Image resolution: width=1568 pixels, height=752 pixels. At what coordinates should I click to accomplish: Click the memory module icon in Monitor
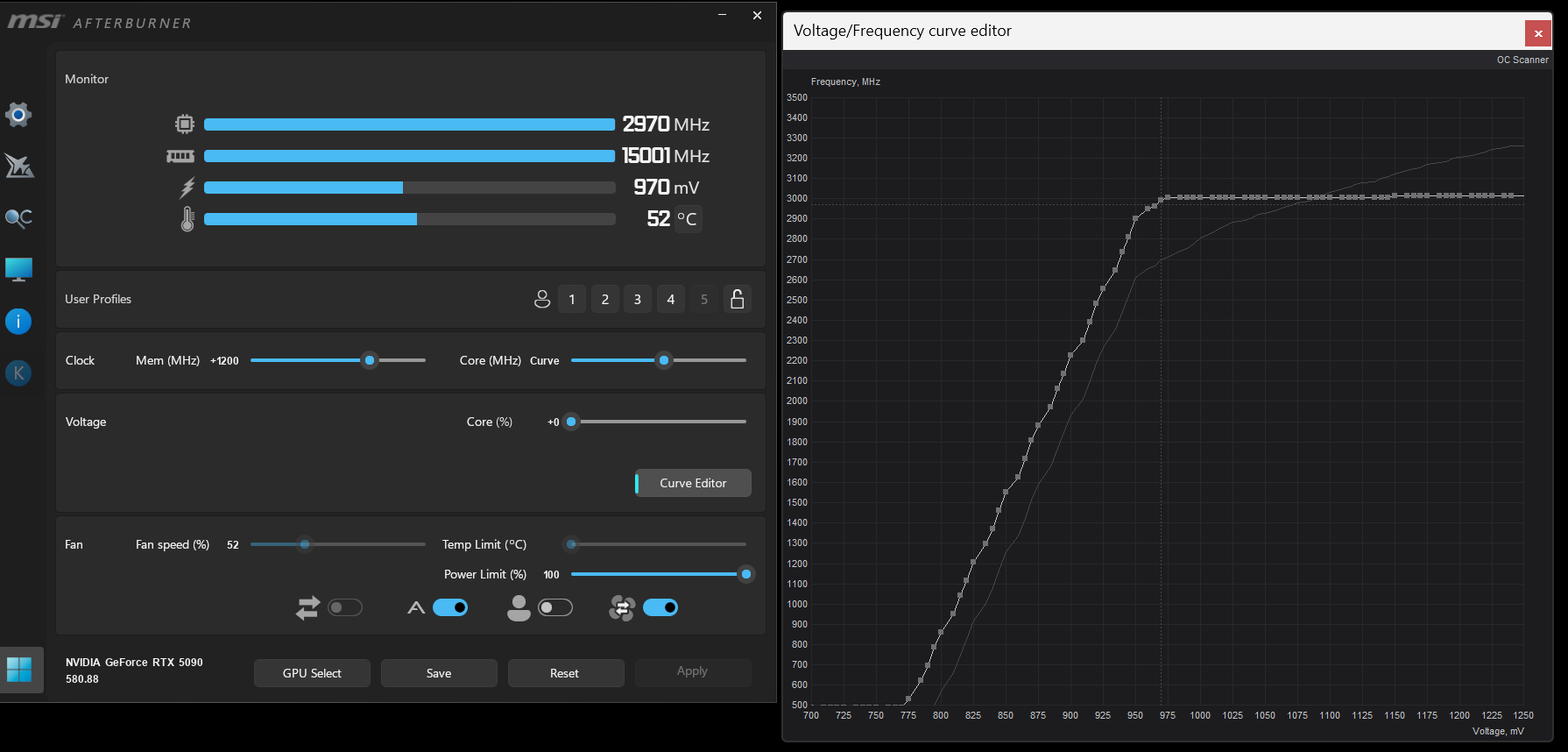180,156
